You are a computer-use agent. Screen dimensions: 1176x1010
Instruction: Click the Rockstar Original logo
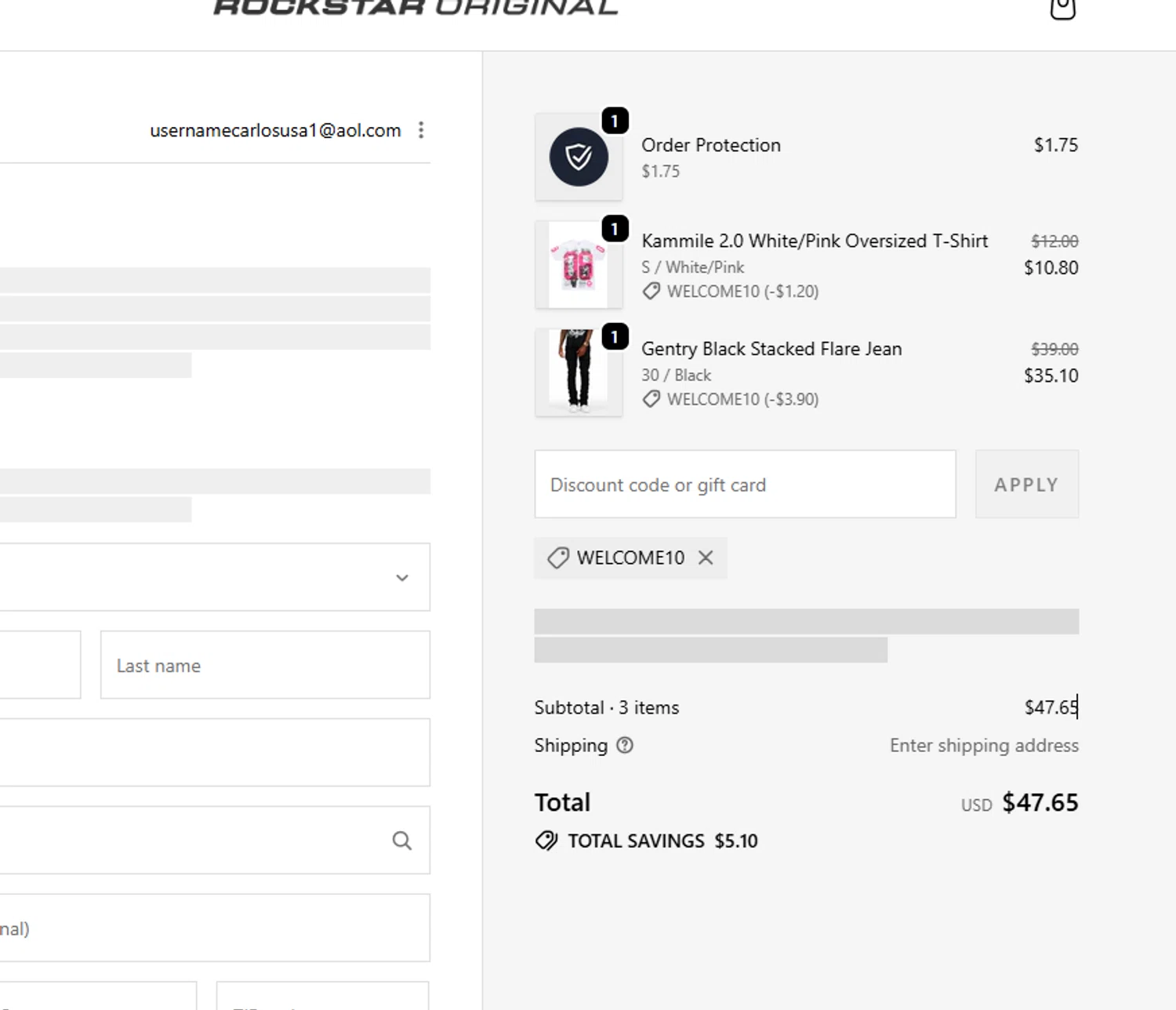(x=416, y=8)
